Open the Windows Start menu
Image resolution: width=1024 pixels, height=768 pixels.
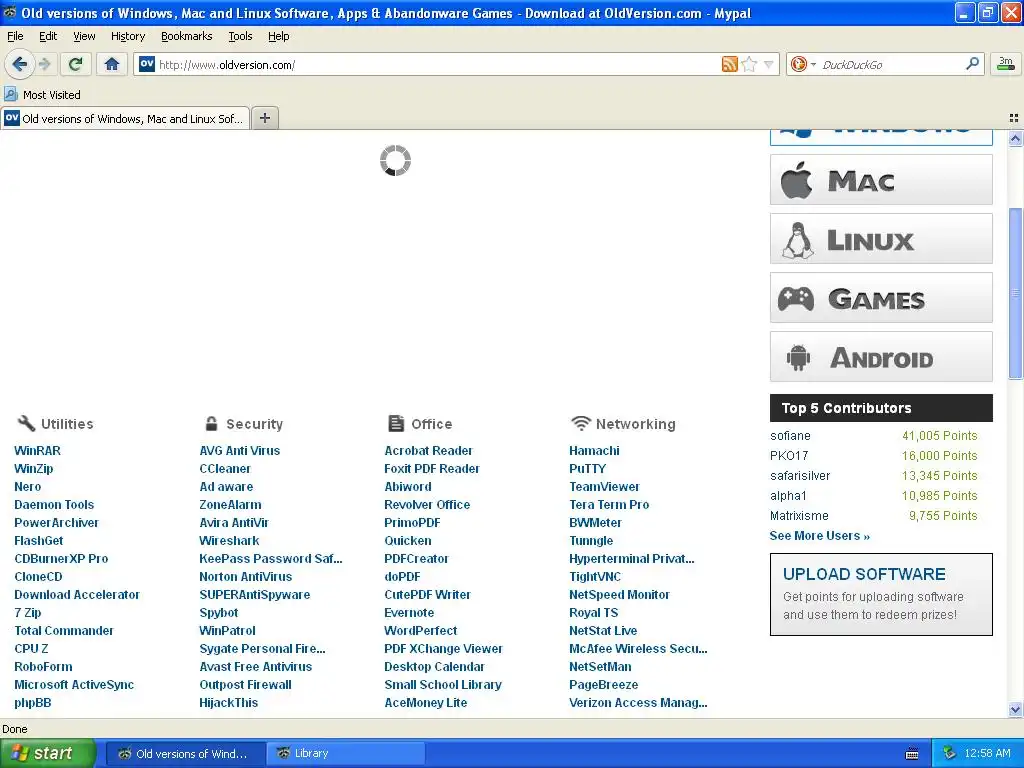48,753
